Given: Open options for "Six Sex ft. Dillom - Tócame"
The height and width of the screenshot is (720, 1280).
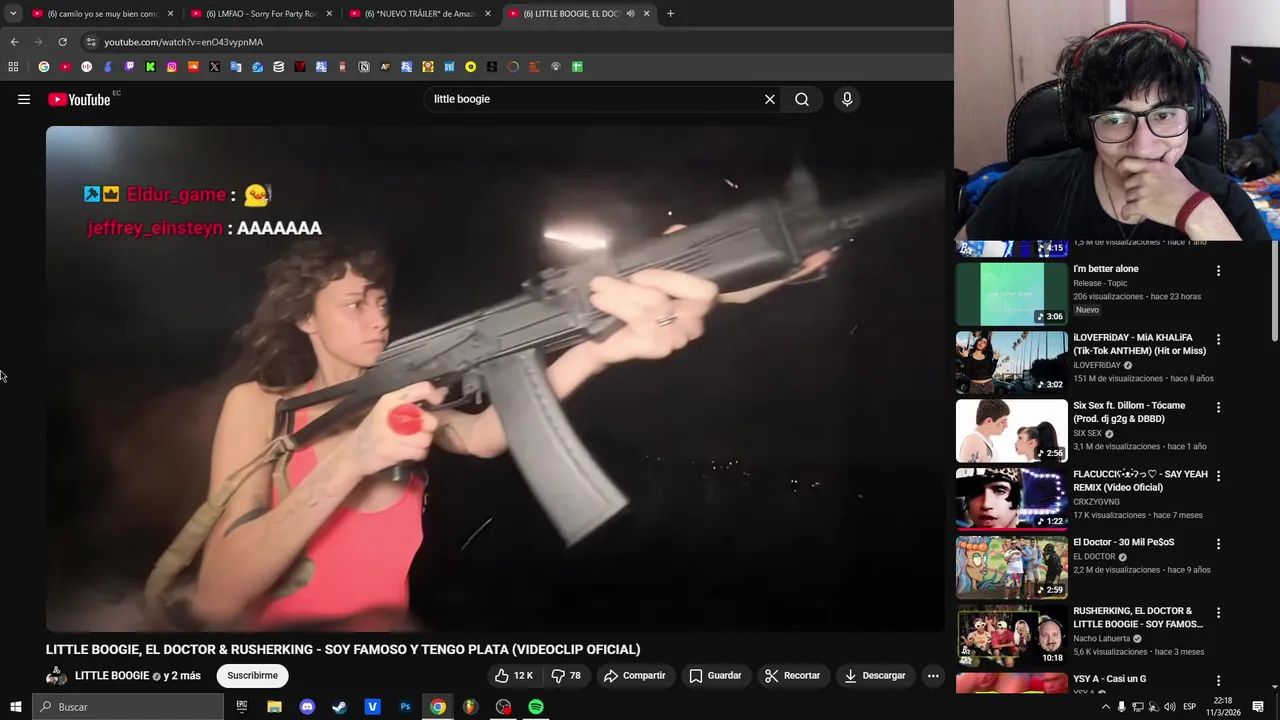Looking at the screenshot, I should (x=1218, y=408).
